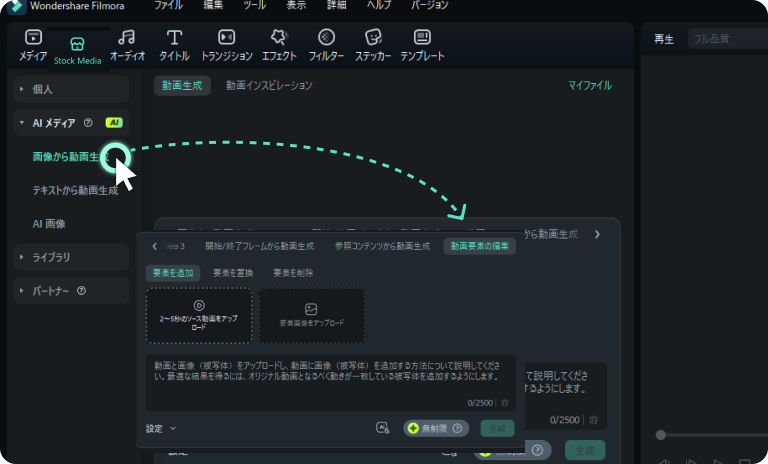Click the 再生 player label
The width and height of the screenshot is (768, 464).
point(664,39)
